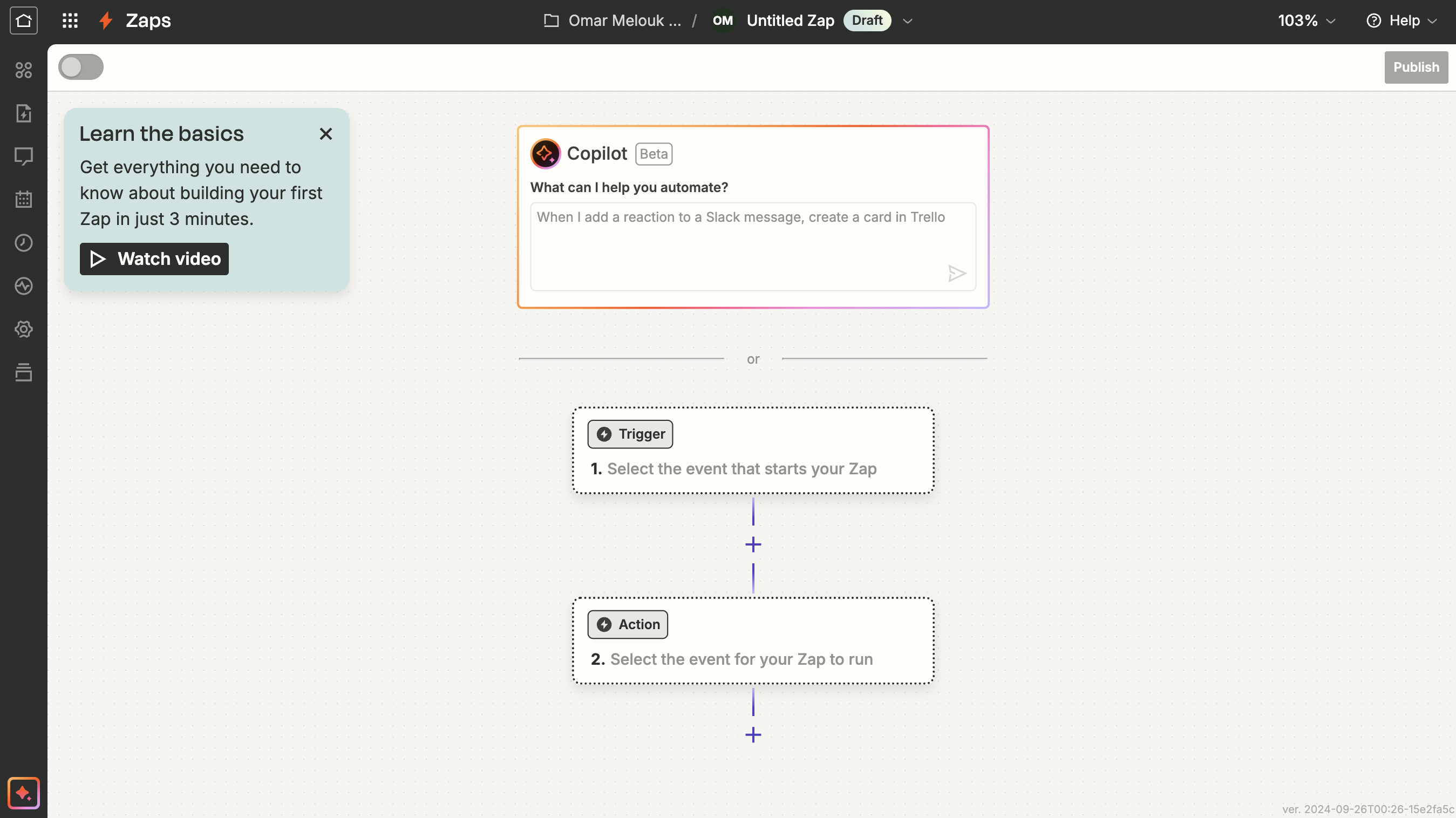Open the notes comment icon
The width and height of the screenshot is (1456, 818).
point(23,156)
